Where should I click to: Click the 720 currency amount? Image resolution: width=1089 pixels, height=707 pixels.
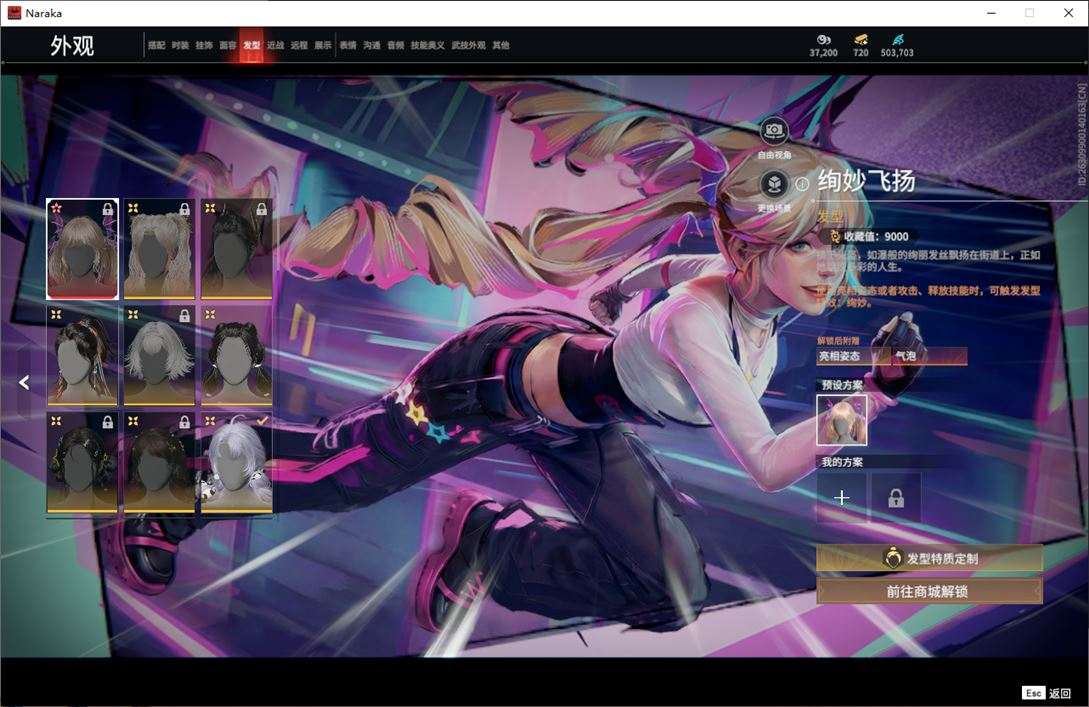(x=861, y=53)
